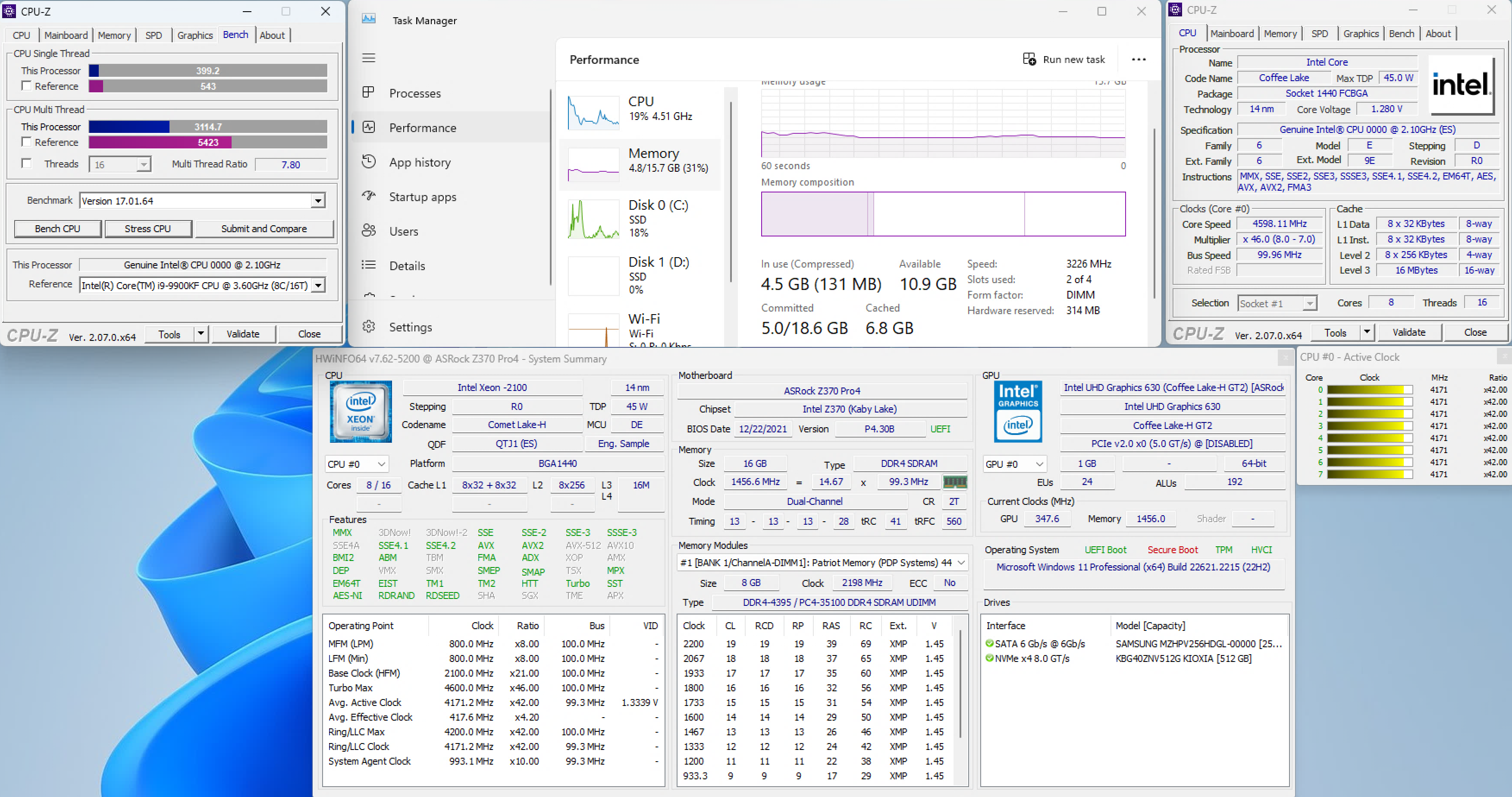Click Single Thread This Processor score bar
Image resolution: width=1512 pixels, height=797 pixels.
pyautogui.click(x=208, y=70)
